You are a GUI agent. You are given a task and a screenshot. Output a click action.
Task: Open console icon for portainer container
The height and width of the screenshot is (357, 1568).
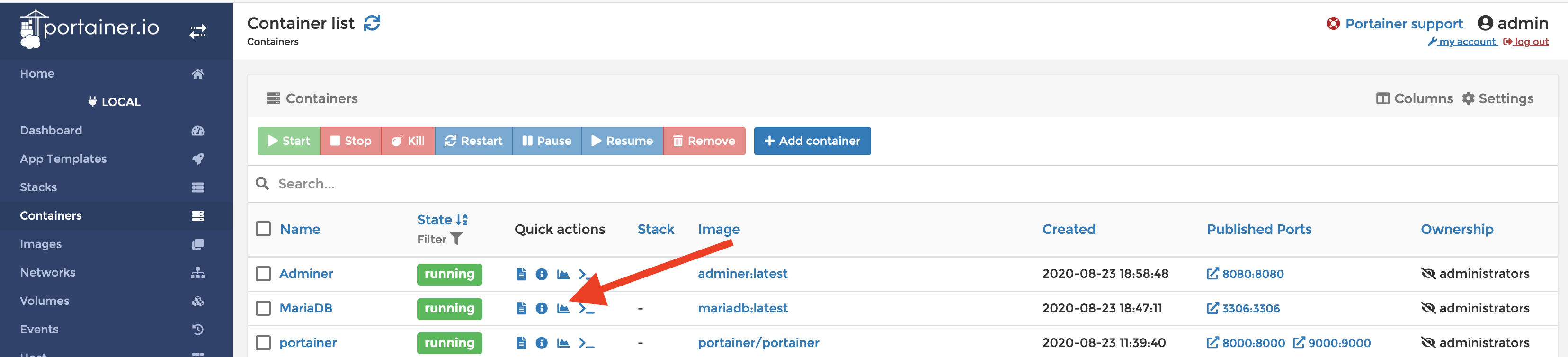[586, 344]
